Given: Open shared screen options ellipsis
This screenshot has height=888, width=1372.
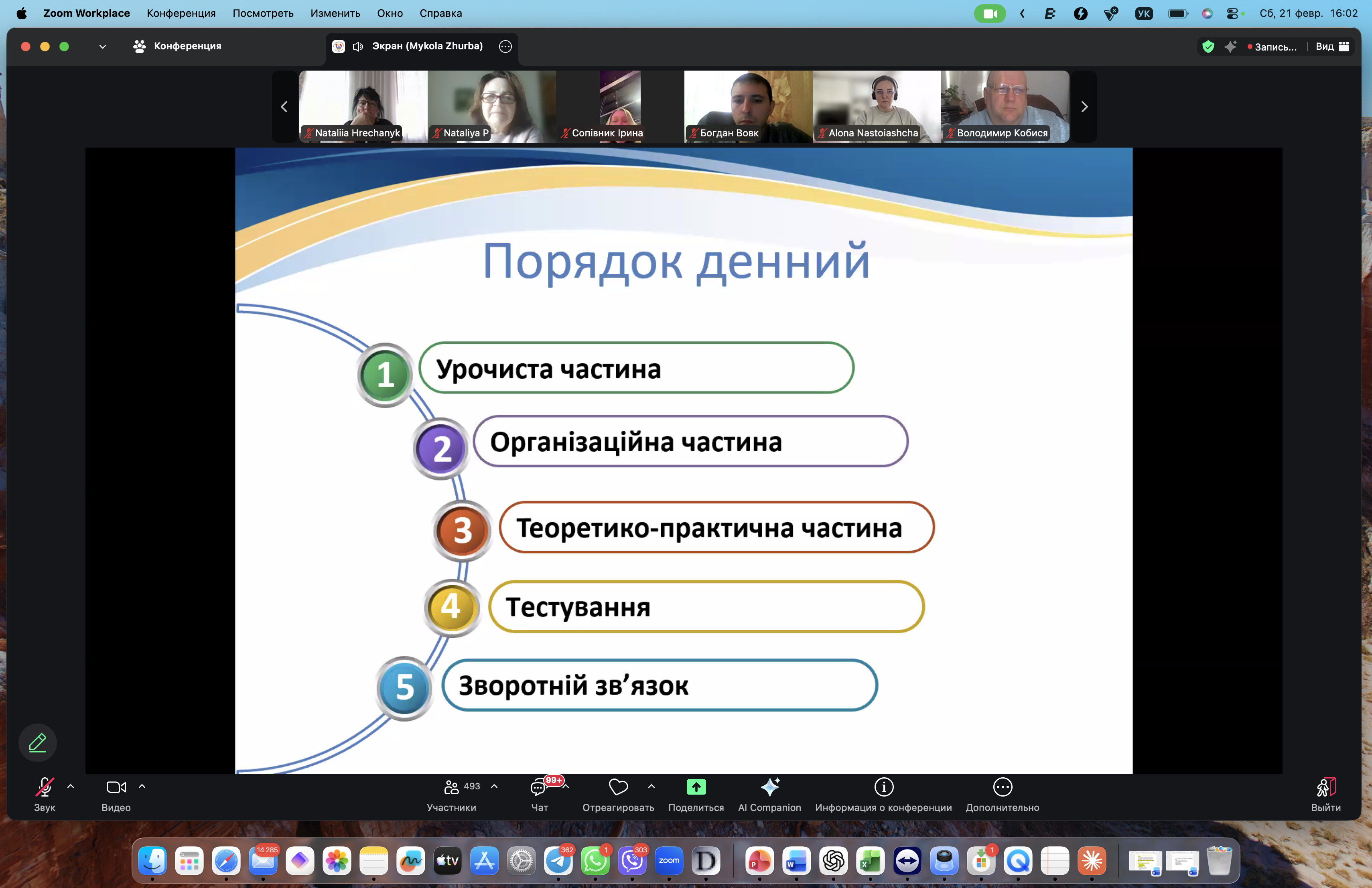Looking at the screenshot, I should pyautogui.click(x=505, y=47).
